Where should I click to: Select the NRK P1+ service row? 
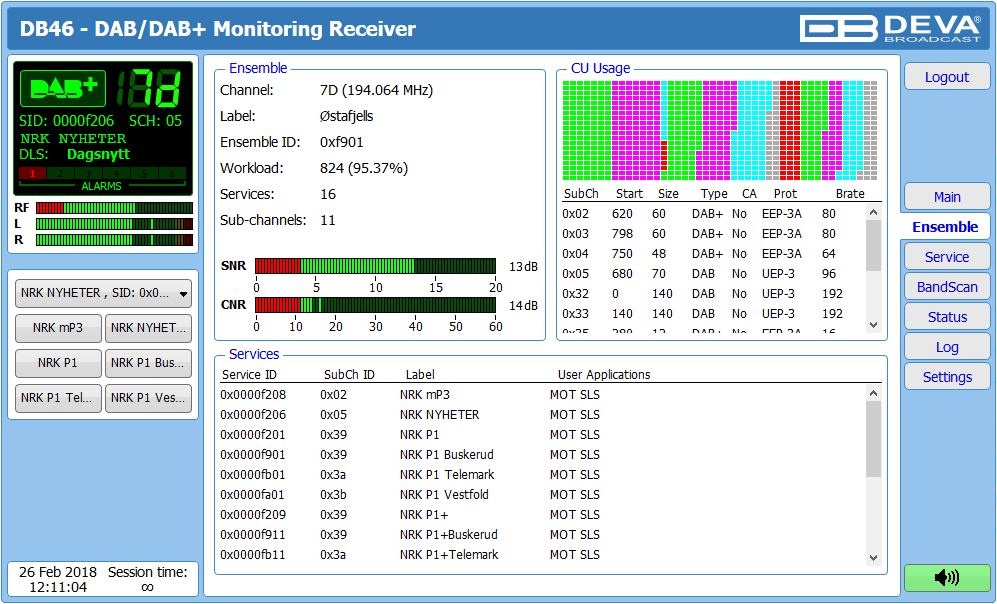pos(542,515)
